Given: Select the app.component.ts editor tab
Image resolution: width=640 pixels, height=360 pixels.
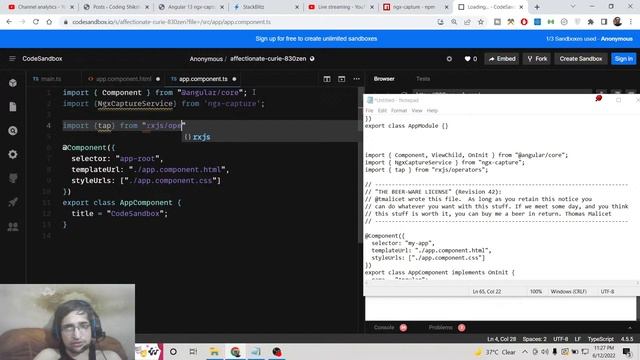Looking at the screenshot, I should [203, 79].
